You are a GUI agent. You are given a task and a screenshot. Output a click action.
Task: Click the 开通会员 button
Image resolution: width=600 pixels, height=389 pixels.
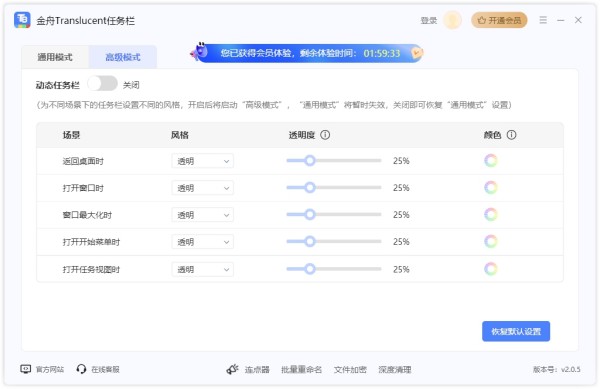[499, 20]
